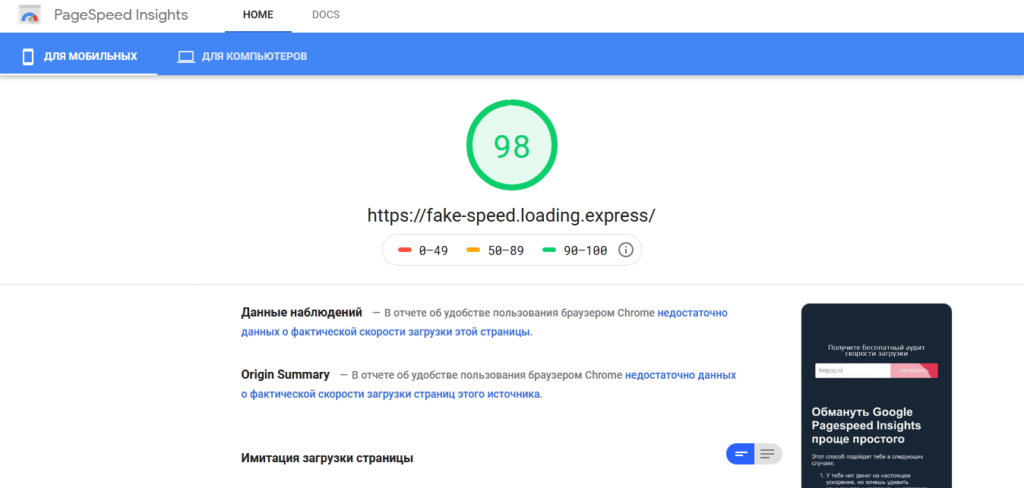Click the green 90–100 legend marker
1024x488 pixels.
tap(548, 250)
